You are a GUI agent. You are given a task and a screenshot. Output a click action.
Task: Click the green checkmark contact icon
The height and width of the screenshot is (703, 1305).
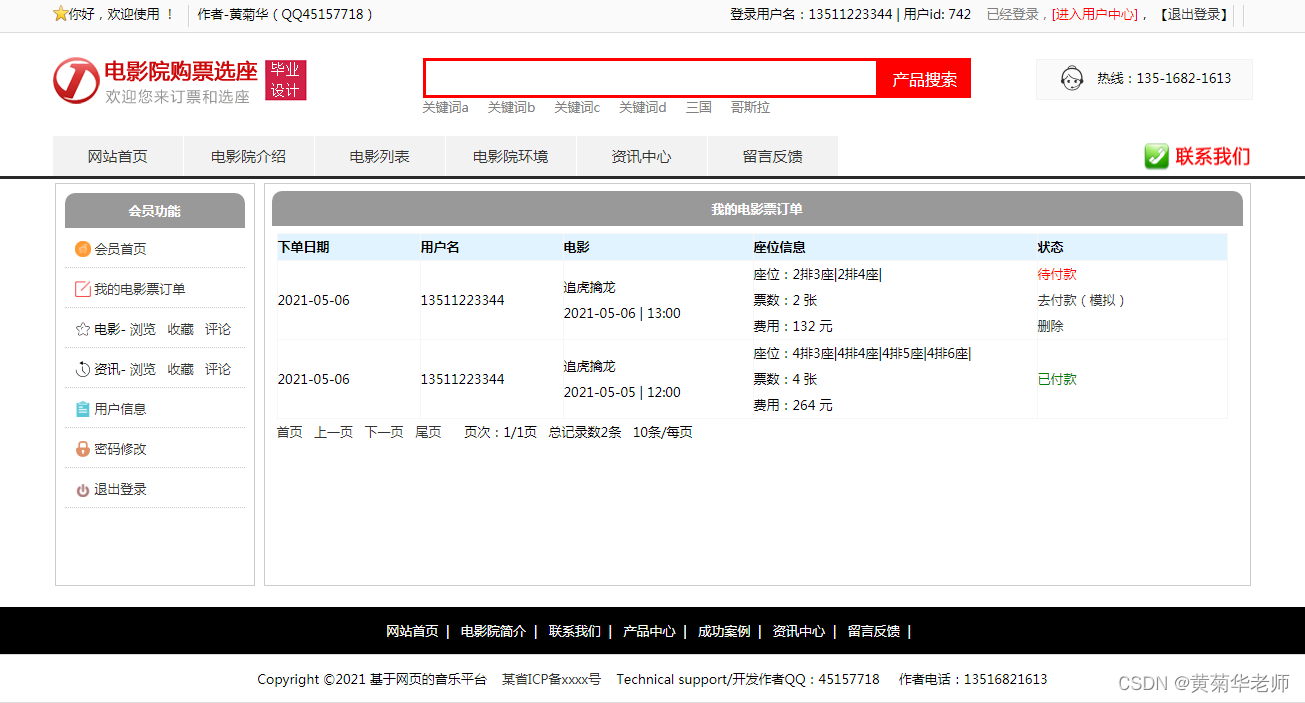pos(1157,156)
